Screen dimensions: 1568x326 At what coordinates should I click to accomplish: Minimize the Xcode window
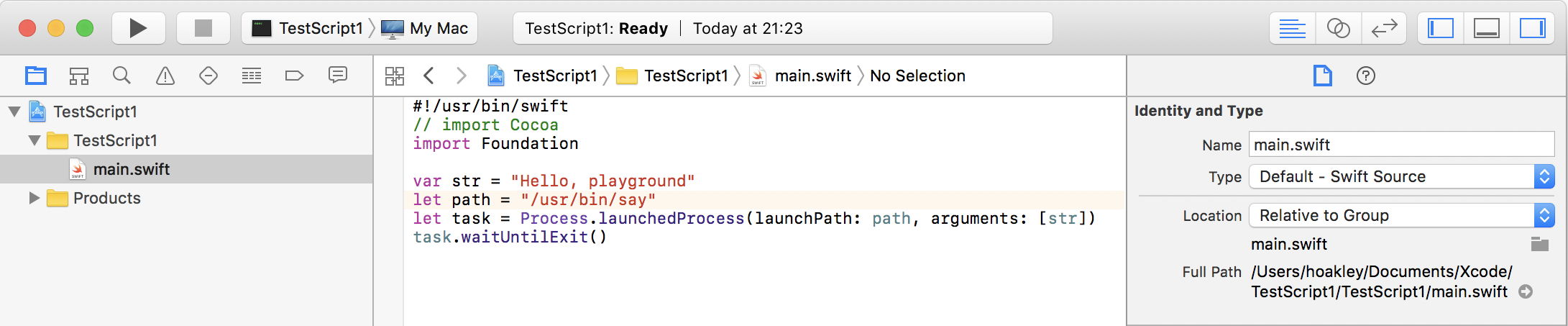[x=56, y=28]
